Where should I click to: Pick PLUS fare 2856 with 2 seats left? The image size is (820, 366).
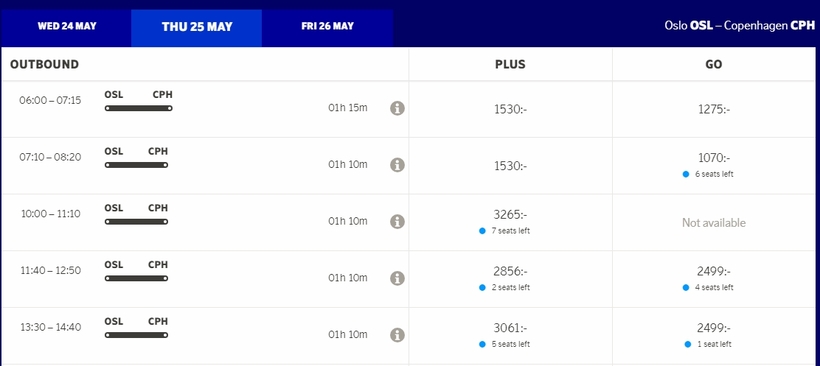510,278
